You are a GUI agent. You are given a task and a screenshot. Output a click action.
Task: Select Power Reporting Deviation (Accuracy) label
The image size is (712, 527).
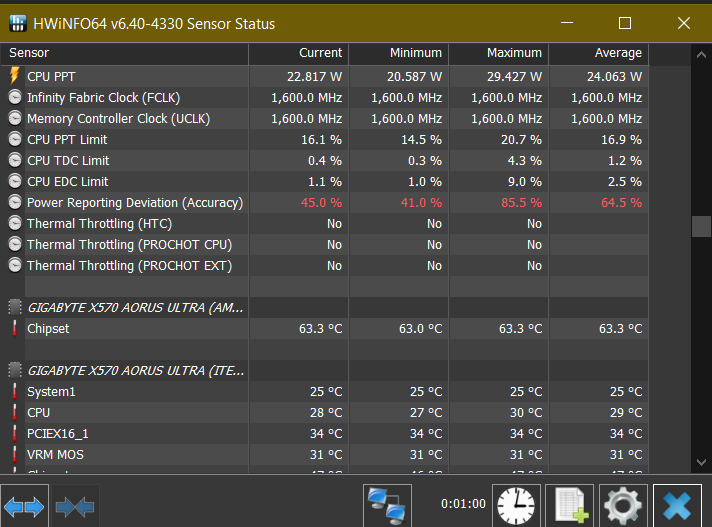135,203
